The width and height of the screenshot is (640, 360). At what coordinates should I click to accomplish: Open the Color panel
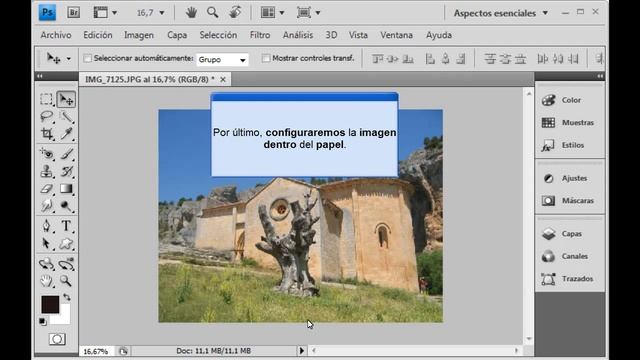pos(570,100)
